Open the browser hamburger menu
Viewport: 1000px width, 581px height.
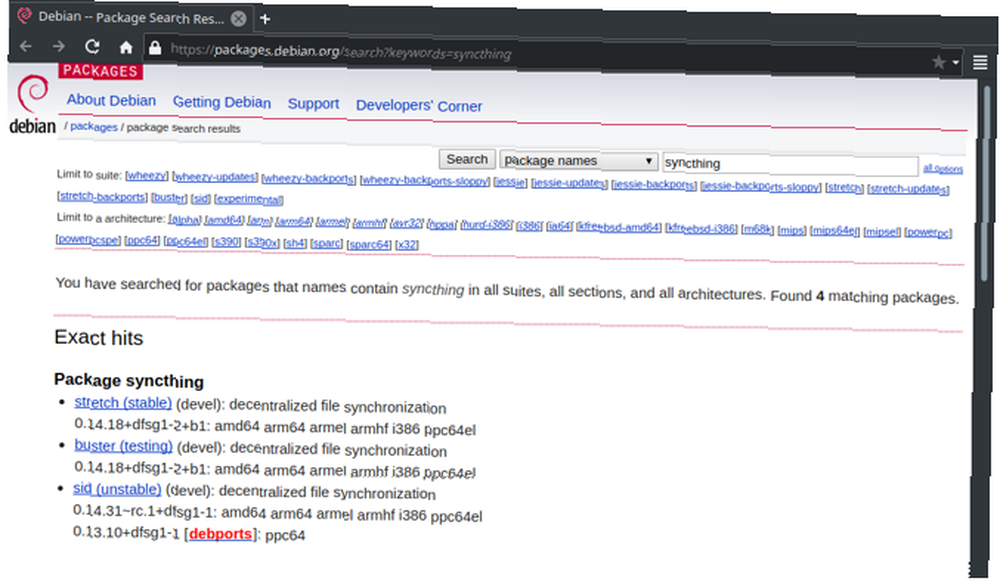click(980, 63)
